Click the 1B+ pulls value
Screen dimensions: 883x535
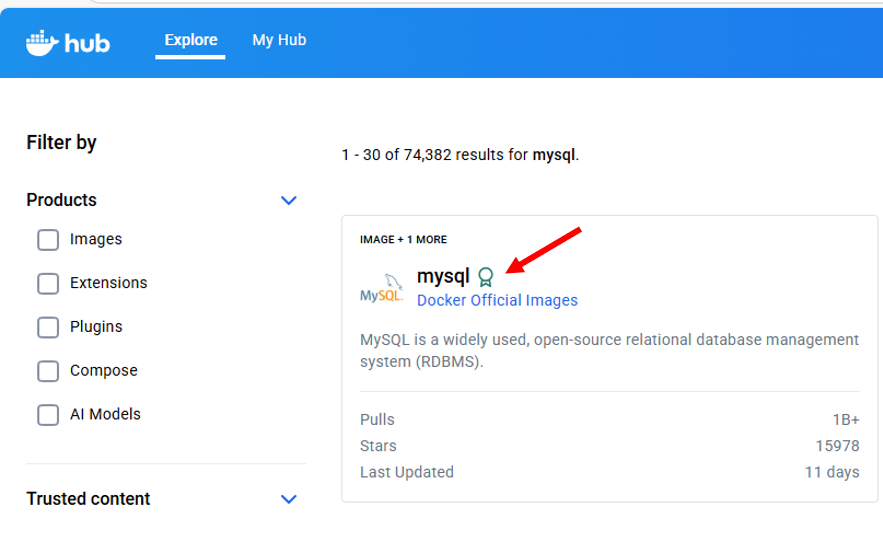click(x=846, y=420)
